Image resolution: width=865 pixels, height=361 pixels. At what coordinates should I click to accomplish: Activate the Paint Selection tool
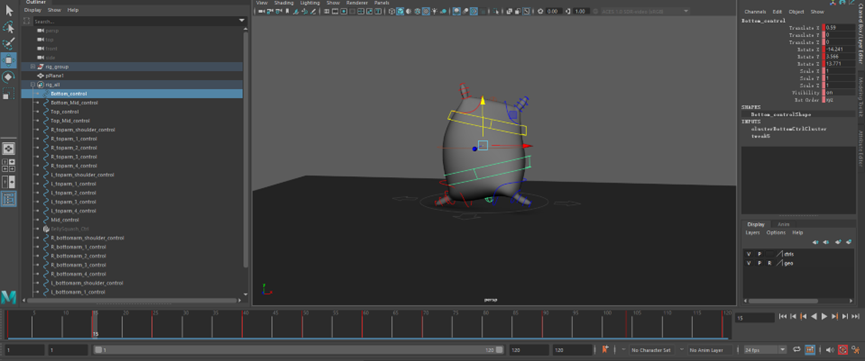click(x=9, y=44)
